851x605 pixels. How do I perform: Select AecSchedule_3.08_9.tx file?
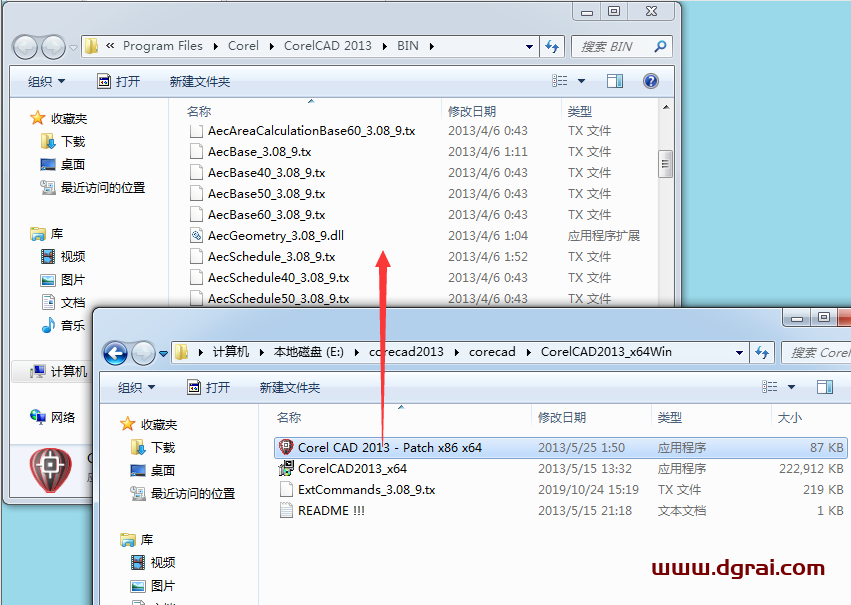[271, 257]
